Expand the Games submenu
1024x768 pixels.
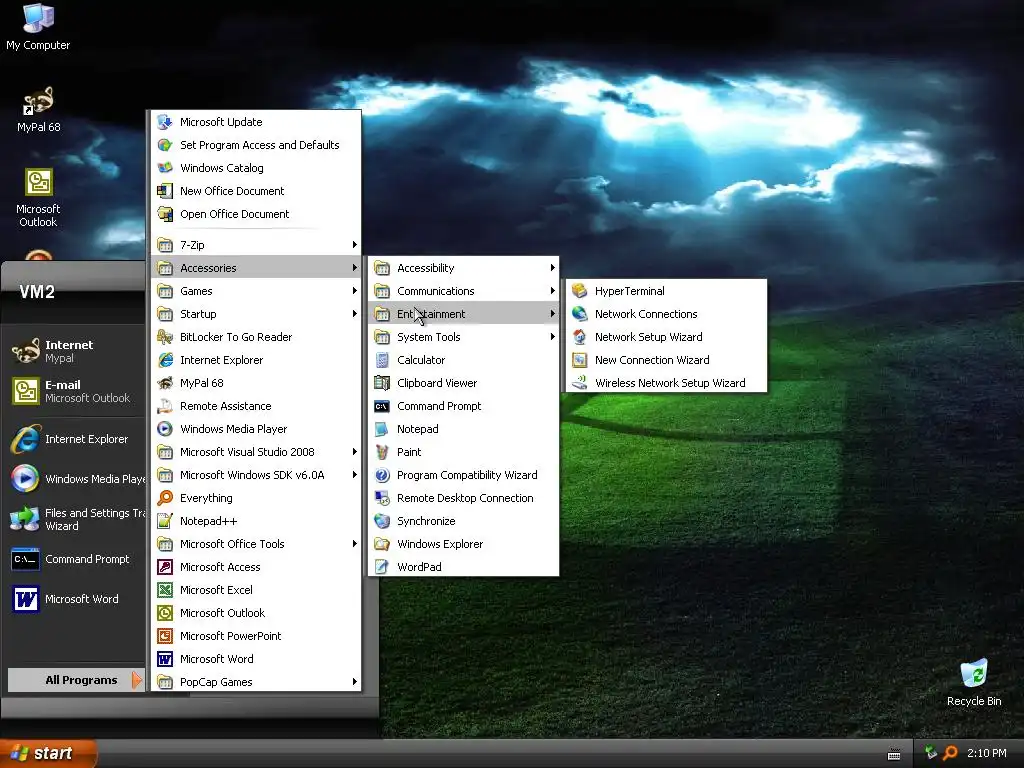coord(256,291)
